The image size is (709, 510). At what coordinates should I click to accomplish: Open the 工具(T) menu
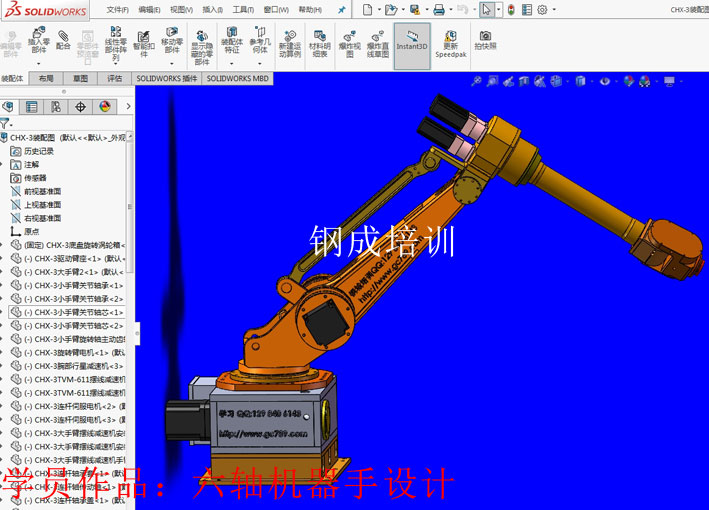pyautogui.click(x=243, y=9)
